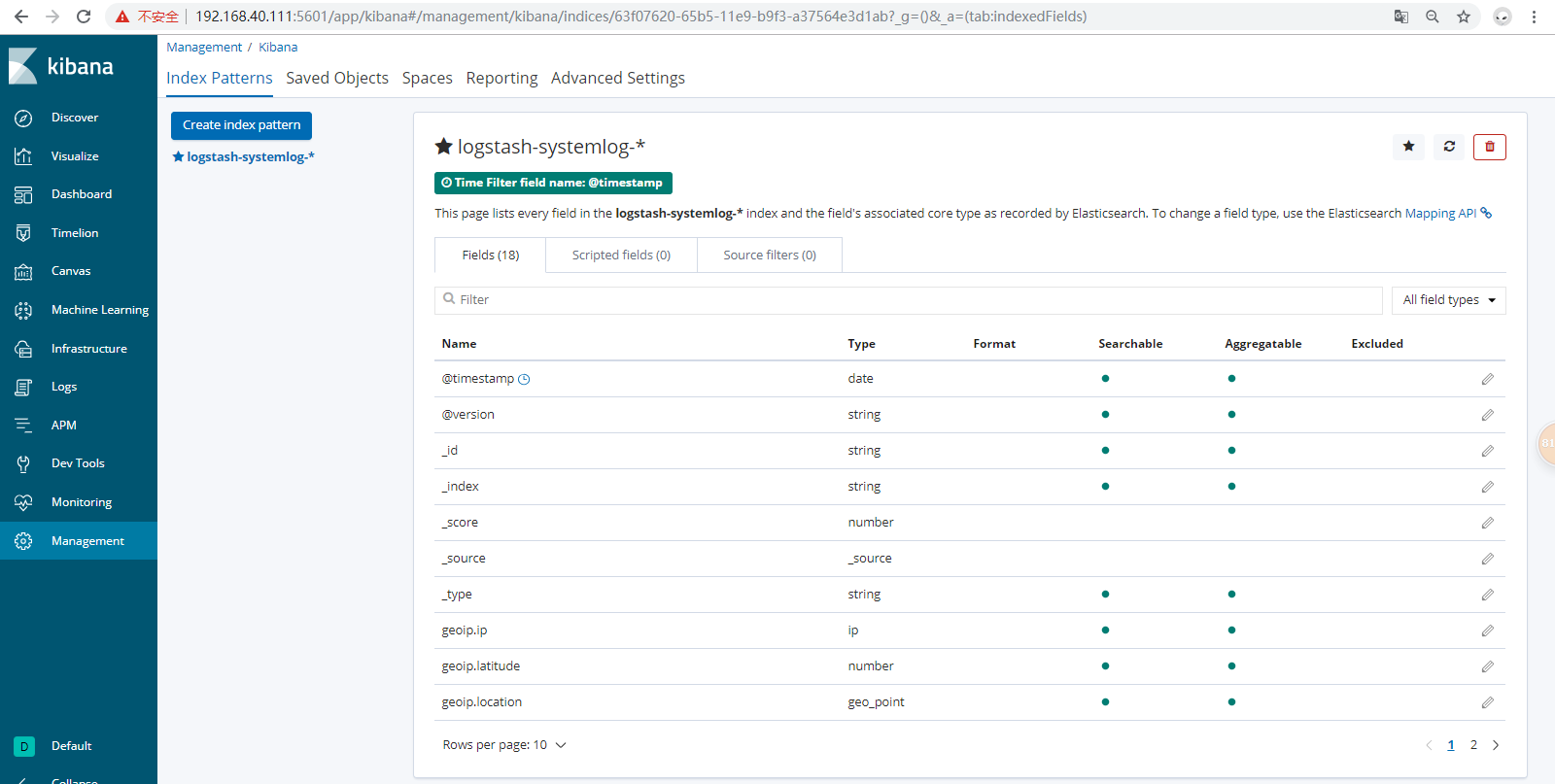Sort by Type column header

[x=861, y=344]
